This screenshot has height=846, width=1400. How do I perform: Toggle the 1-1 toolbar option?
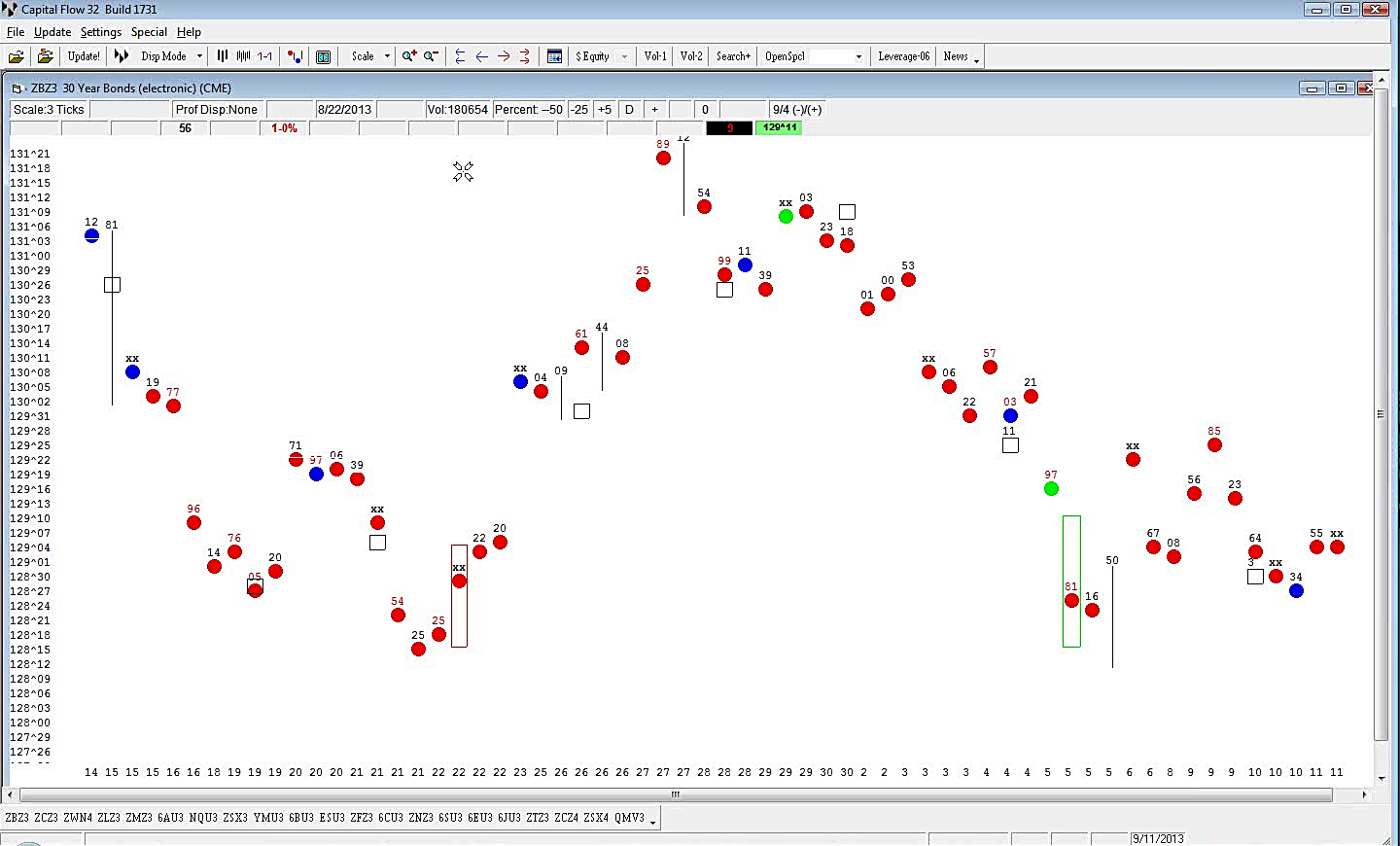pyautogui.click(x=264, y=56)
